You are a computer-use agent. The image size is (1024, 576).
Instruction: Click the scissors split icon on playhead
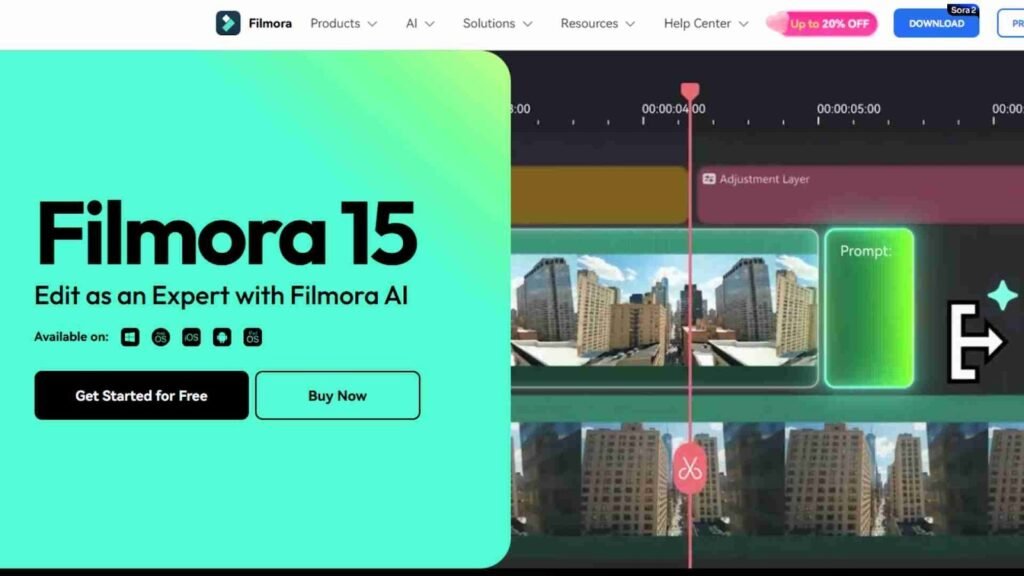[x=689, y=467]
